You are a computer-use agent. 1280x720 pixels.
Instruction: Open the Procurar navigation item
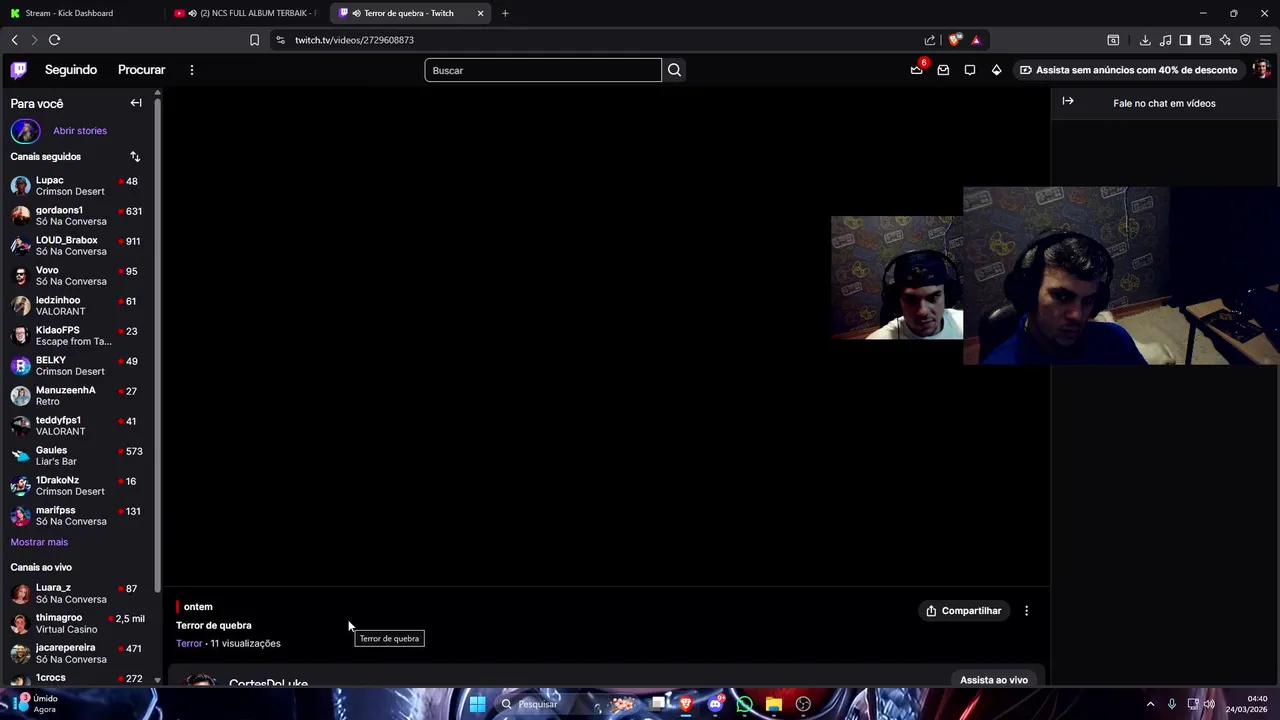tap(141, 70)
